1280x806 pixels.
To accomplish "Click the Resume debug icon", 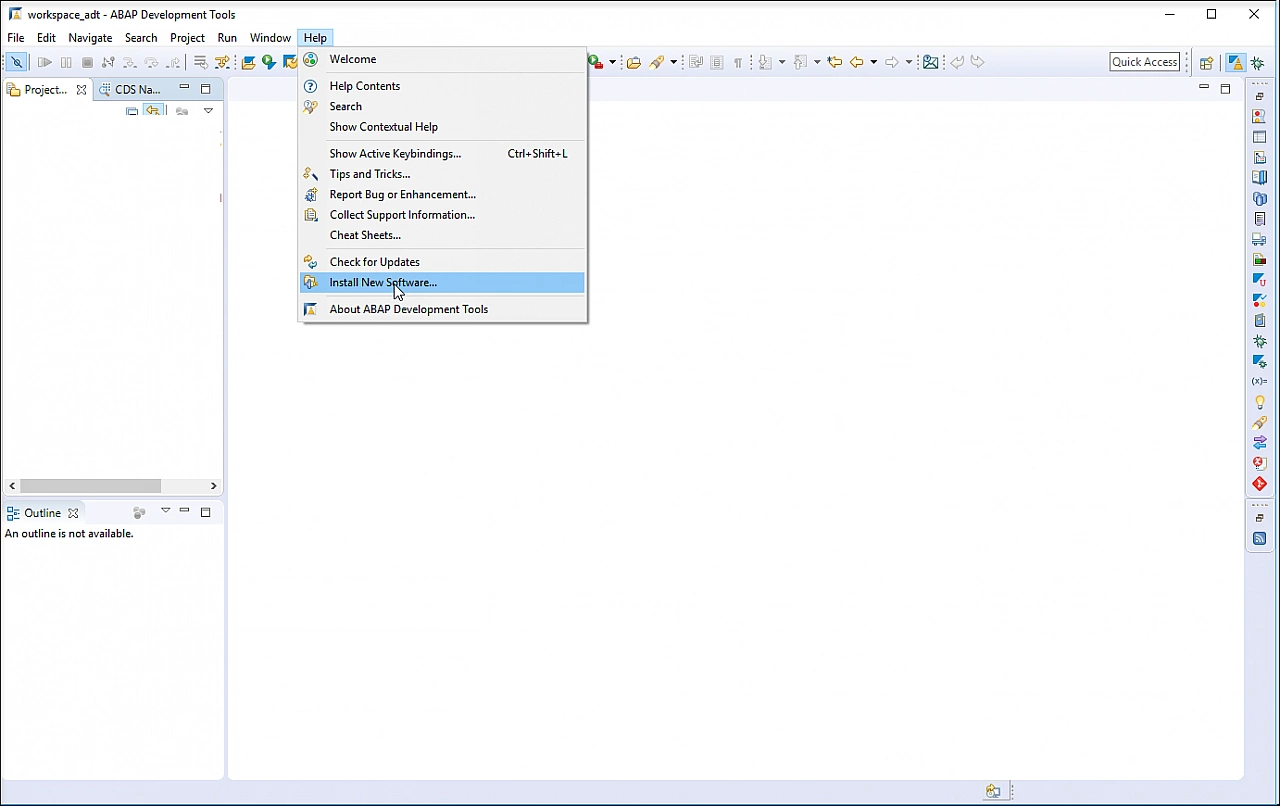I will click(44, 62).
